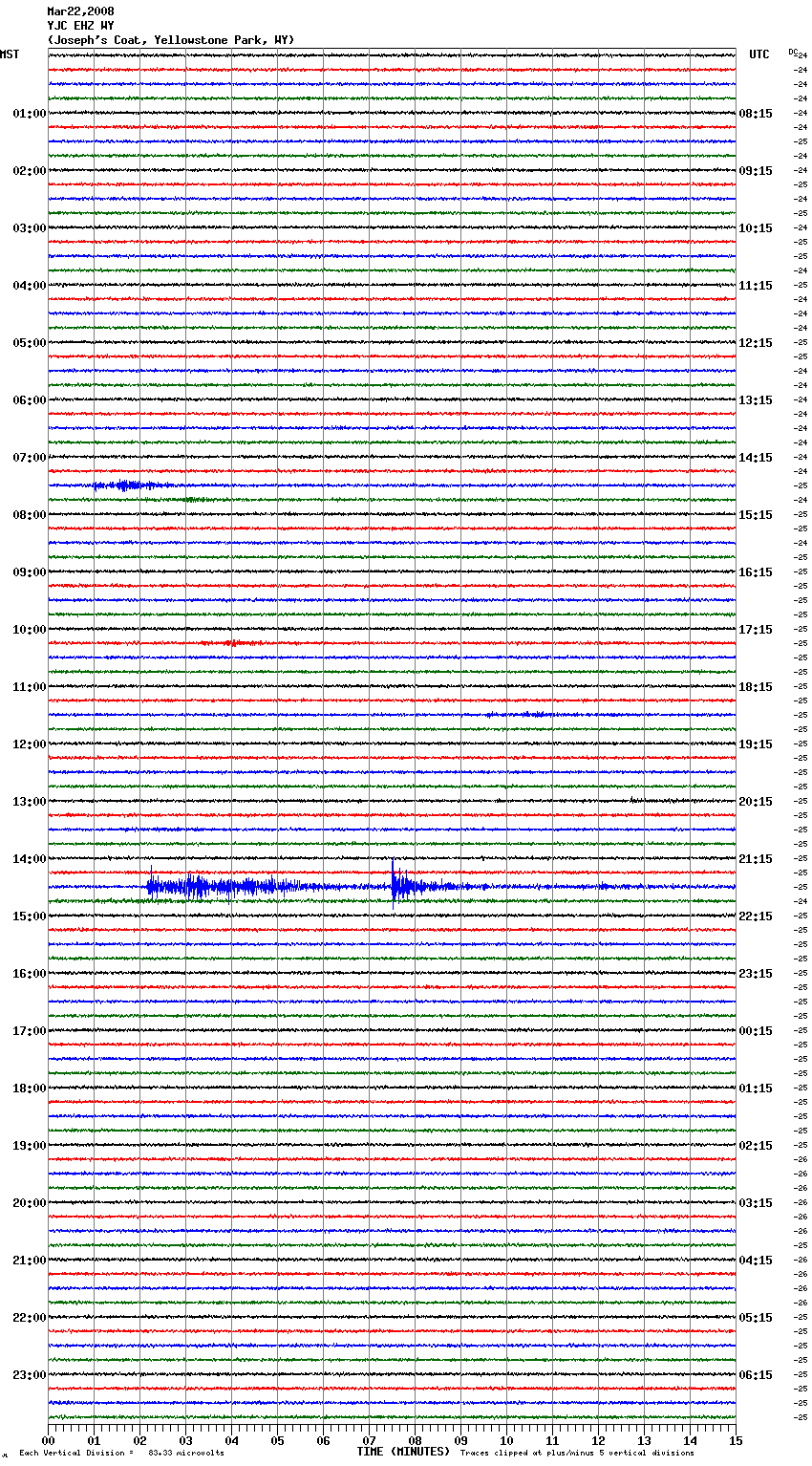Click minute tick label 15 on bottom axis

point(736,1440)
